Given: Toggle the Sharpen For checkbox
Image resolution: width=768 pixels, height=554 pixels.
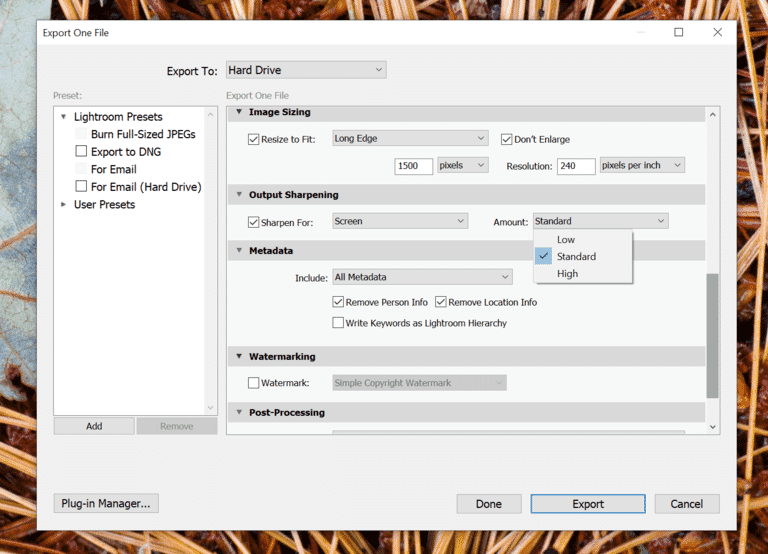Looking at the screenshot, I should [253, 222].
